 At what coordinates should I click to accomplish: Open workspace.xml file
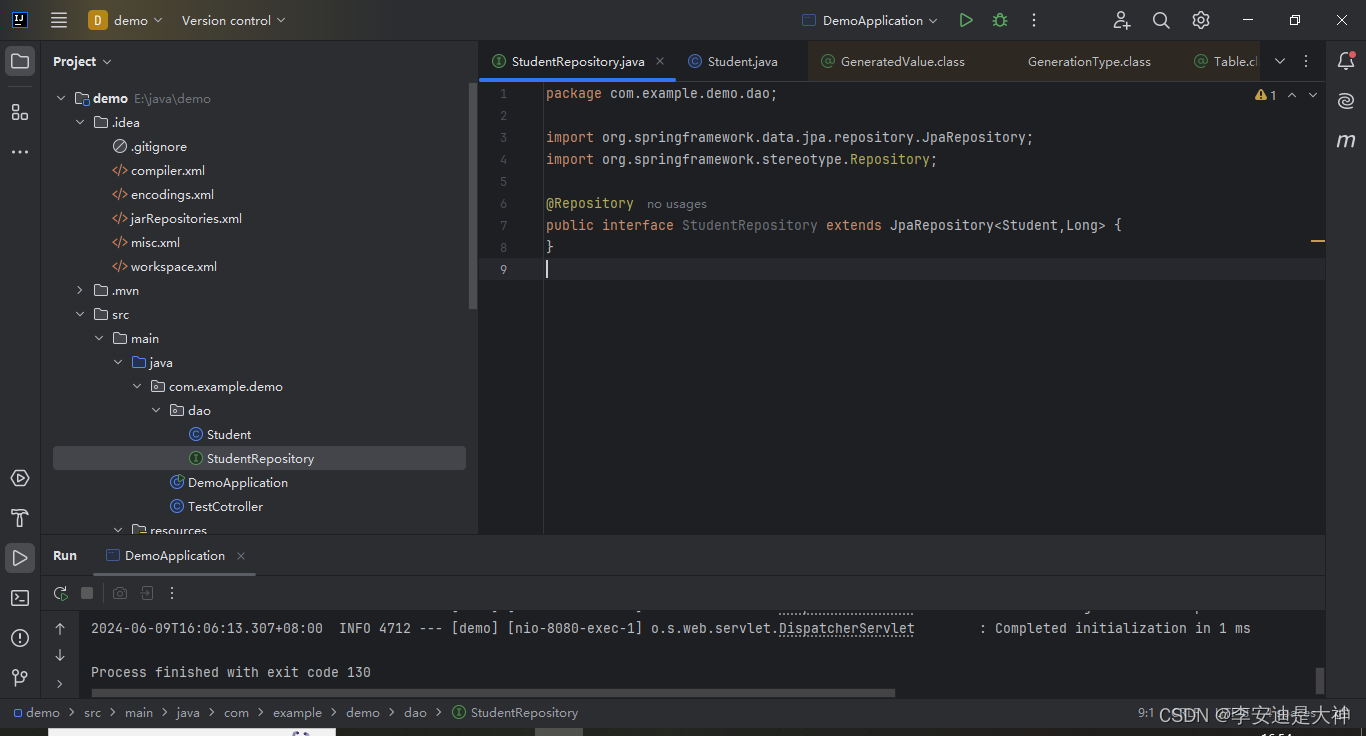(x=174, y=267)
